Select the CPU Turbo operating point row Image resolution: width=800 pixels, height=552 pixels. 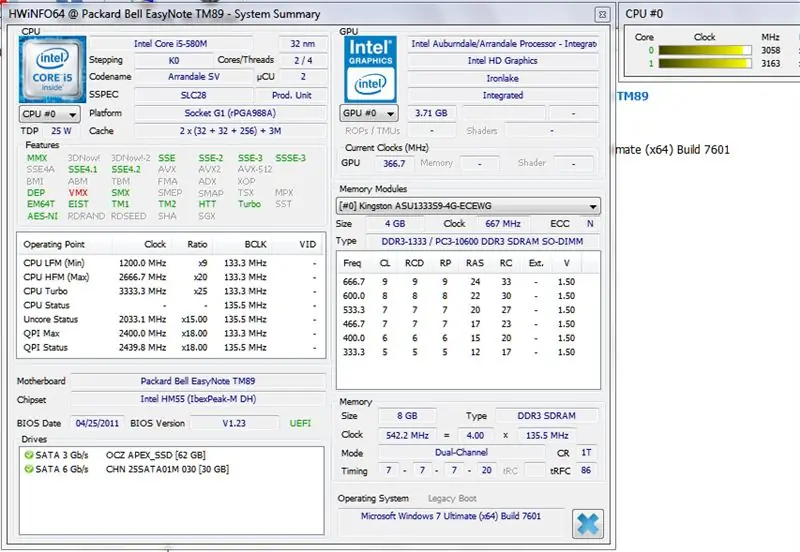(171, 291)
